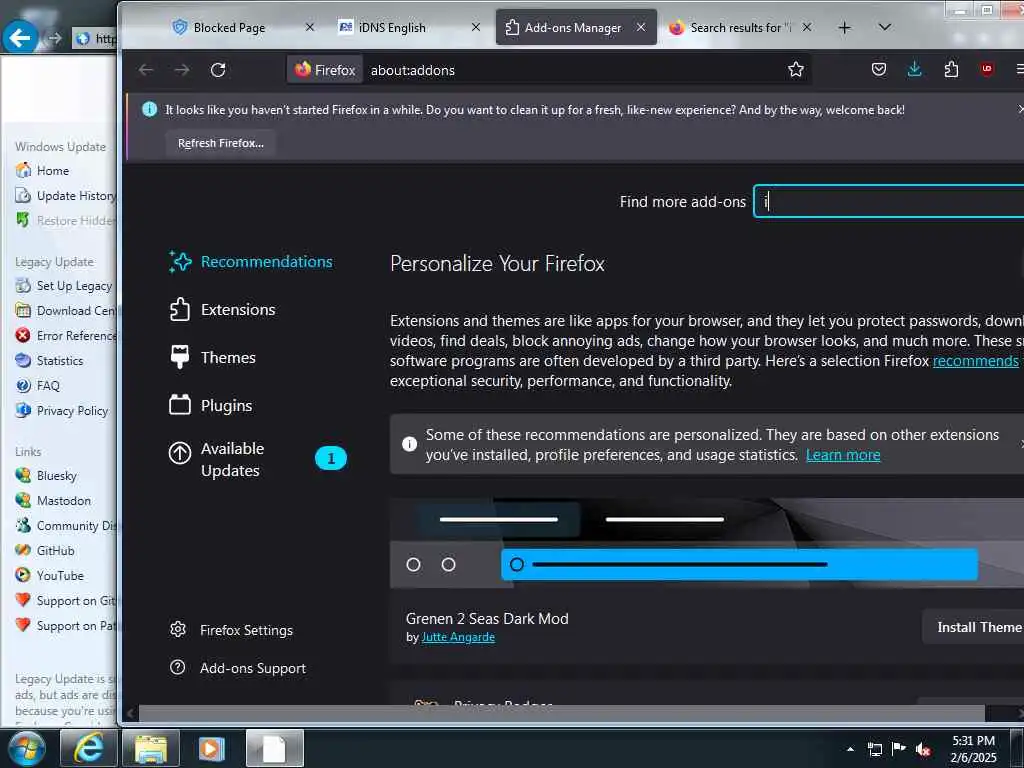Open the Themes category
This screenshot has width=1024, height=768.
click(212, 357)
